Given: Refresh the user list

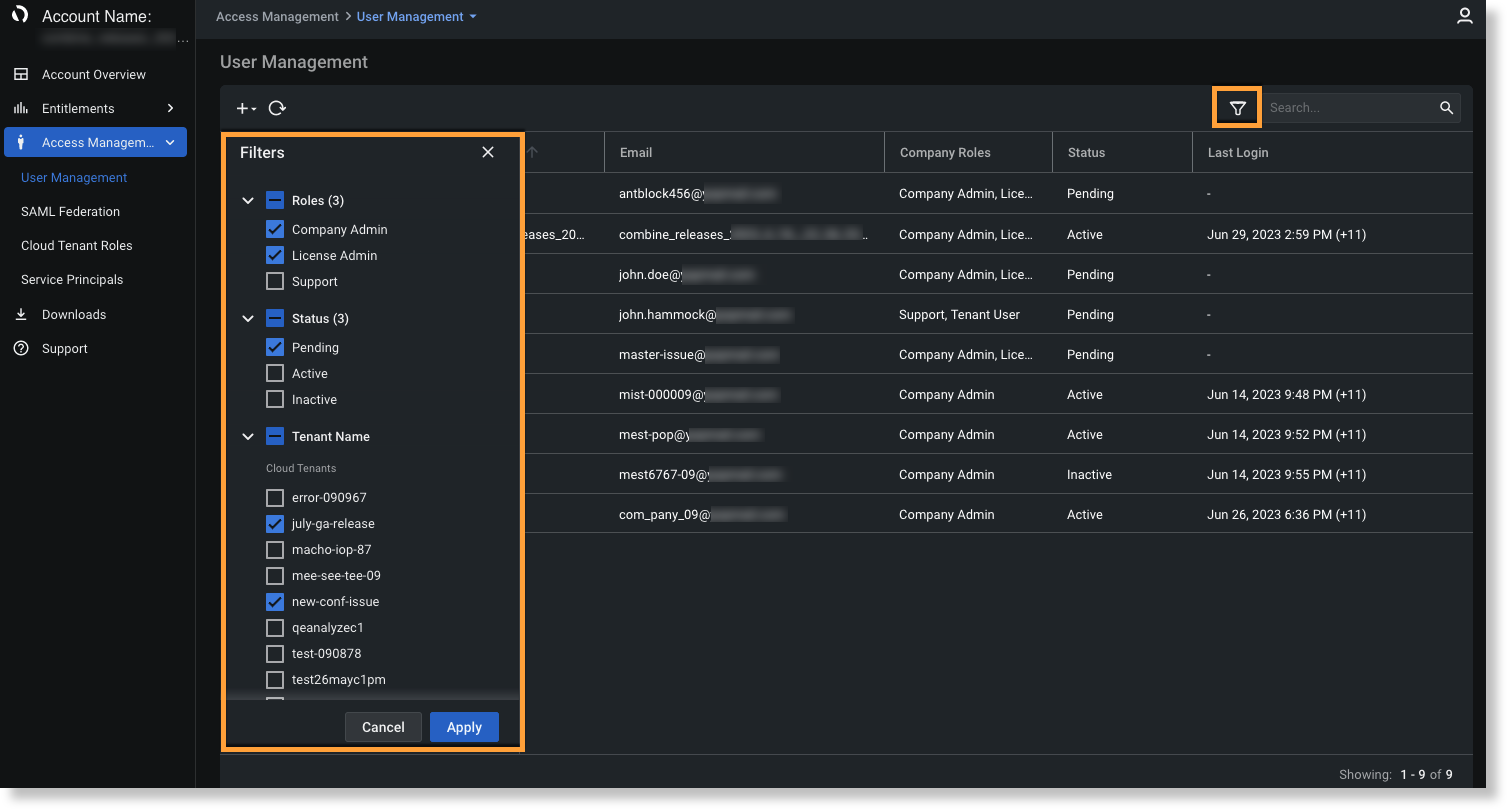Looking at the screenshot, I should pyautogui.click(x=277, y=107).
